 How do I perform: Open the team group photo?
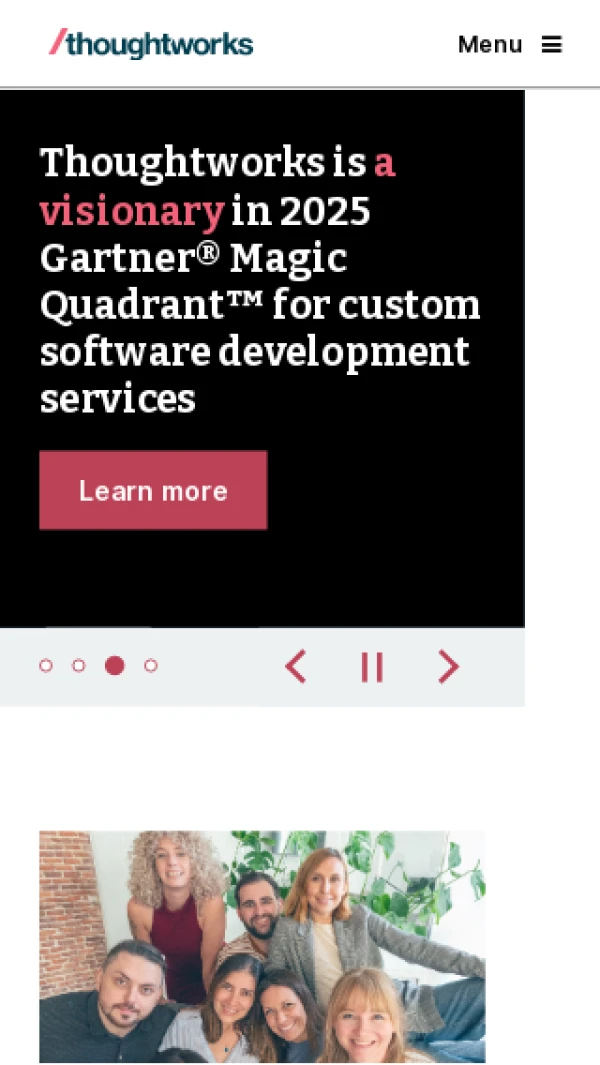(262, 947)
